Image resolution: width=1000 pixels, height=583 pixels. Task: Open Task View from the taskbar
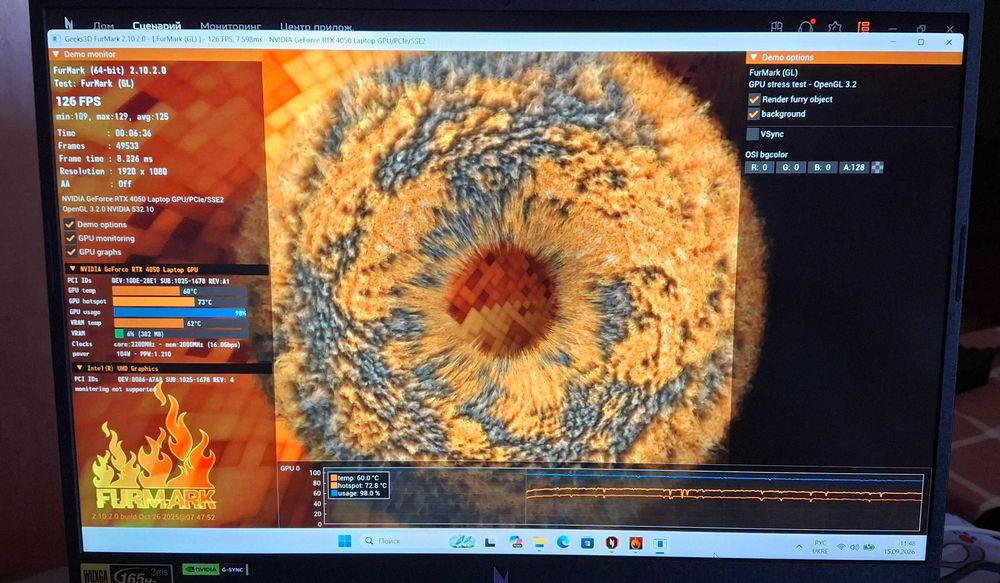coord(490,542)
